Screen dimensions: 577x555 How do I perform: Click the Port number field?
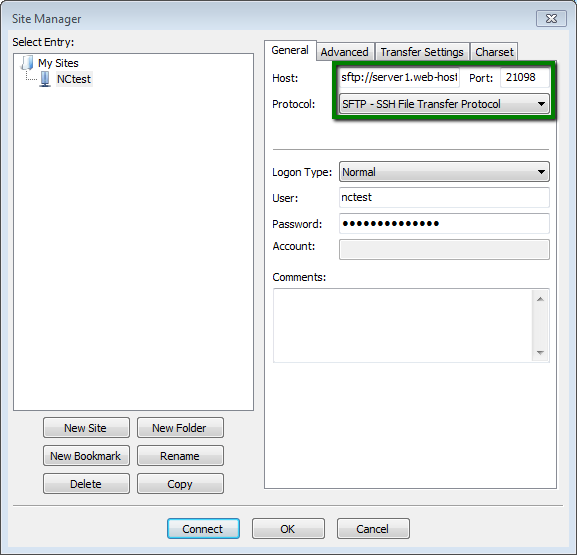525,78
